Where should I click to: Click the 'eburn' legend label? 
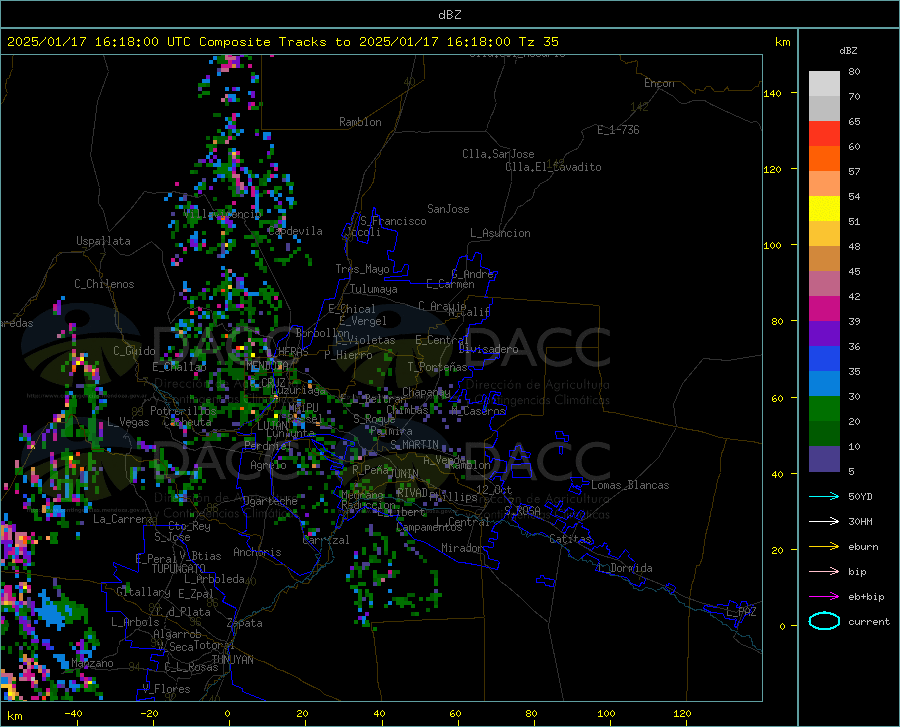coord(863,546)
